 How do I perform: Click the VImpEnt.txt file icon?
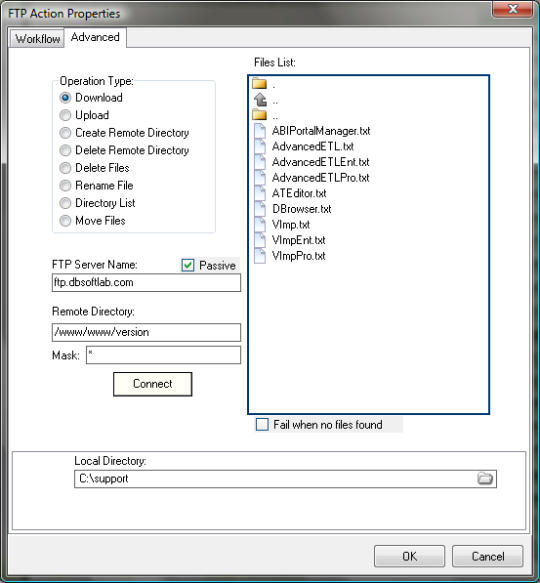point(260,240)
